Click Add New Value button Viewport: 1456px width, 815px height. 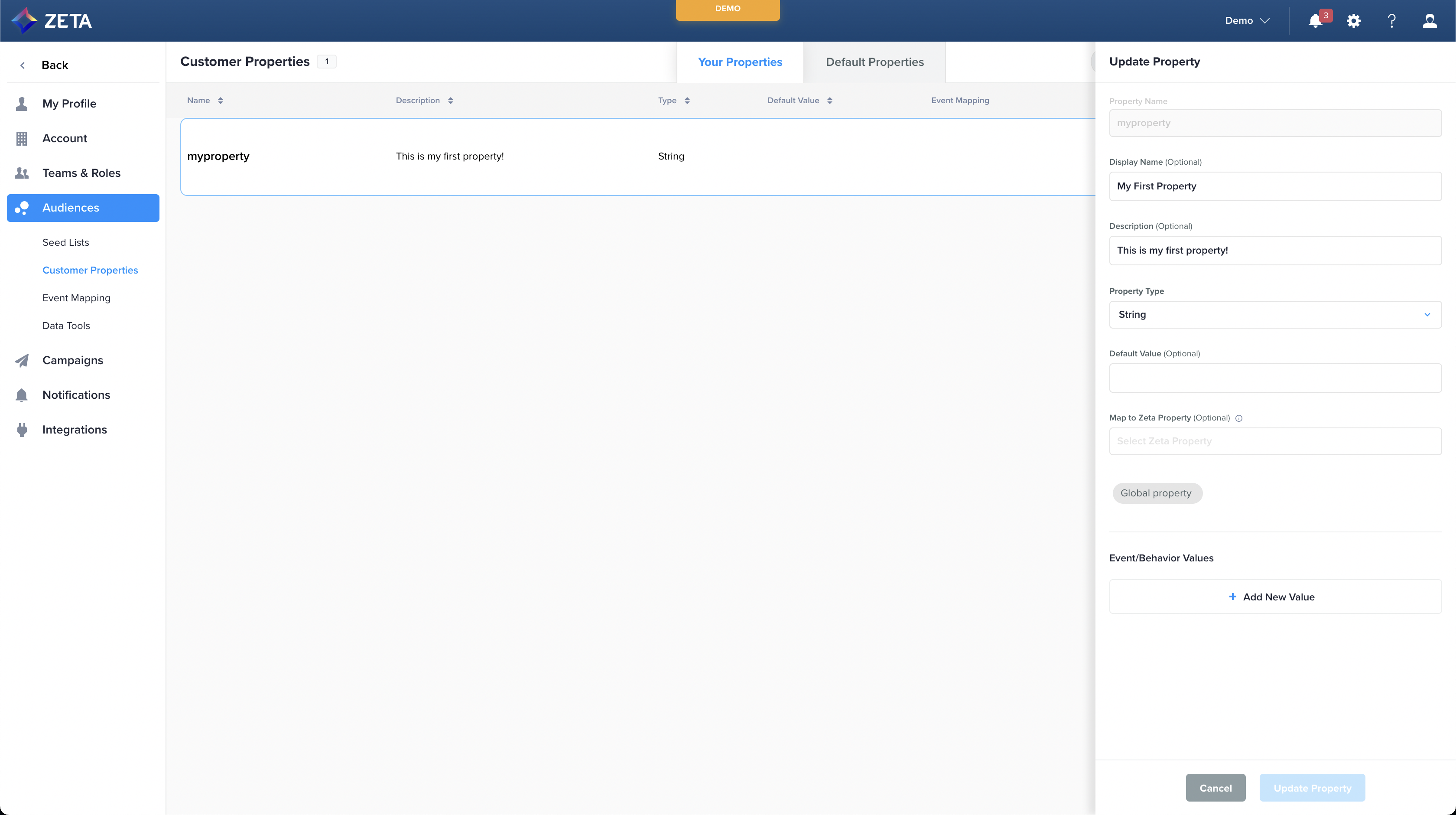tap(1274, 597)
